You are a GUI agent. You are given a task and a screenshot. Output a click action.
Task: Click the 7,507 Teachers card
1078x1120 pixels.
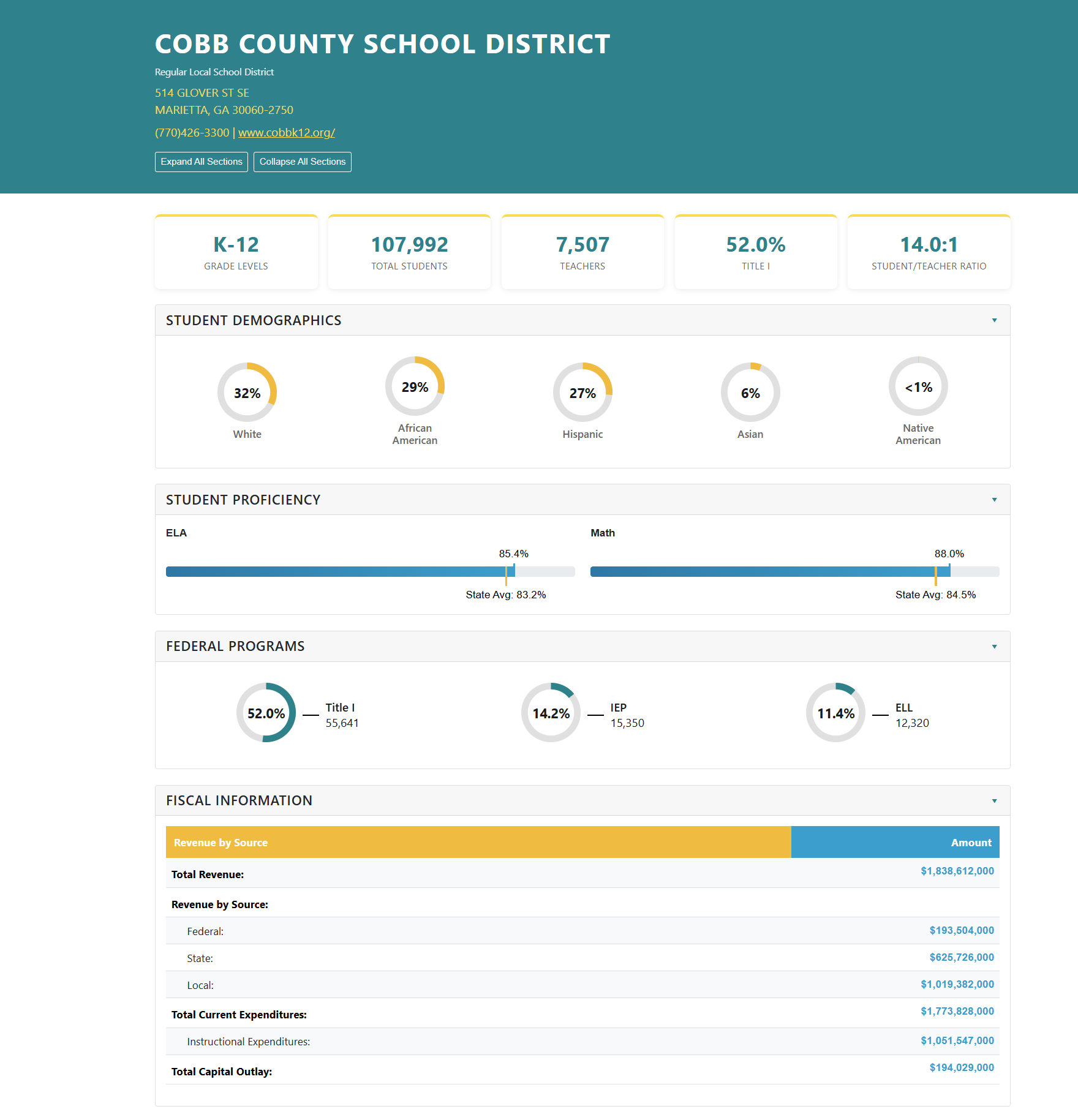(x=582, y=252)
